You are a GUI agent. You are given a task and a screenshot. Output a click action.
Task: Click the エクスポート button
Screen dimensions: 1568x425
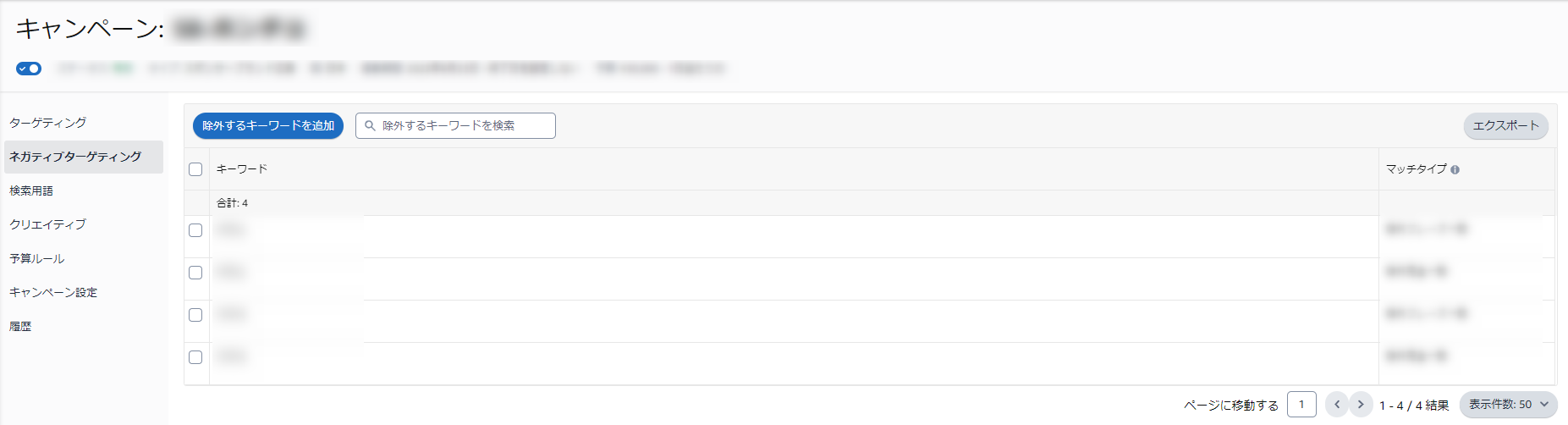1506,125
